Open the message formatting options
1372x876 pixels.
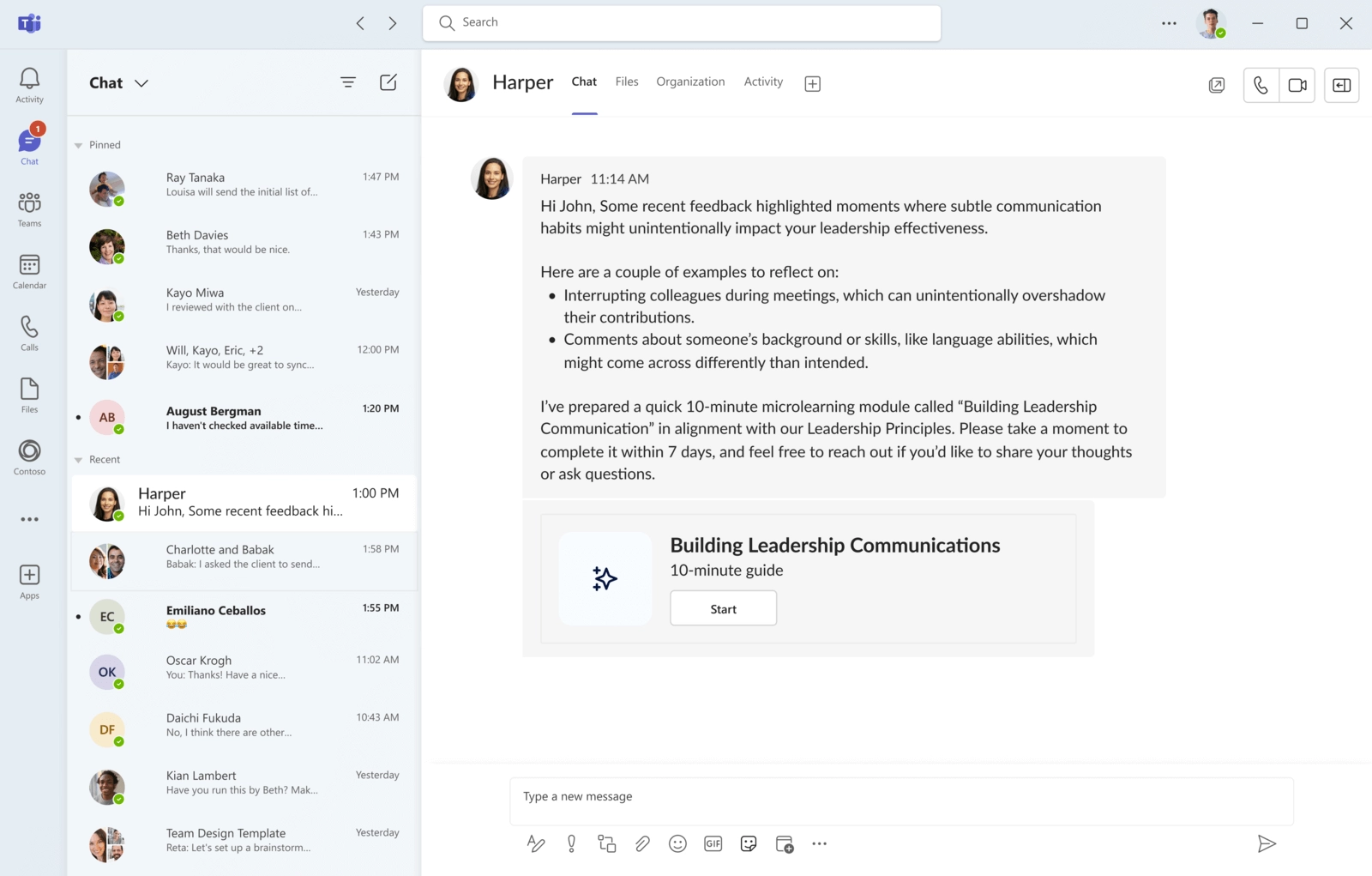point(536,844)
